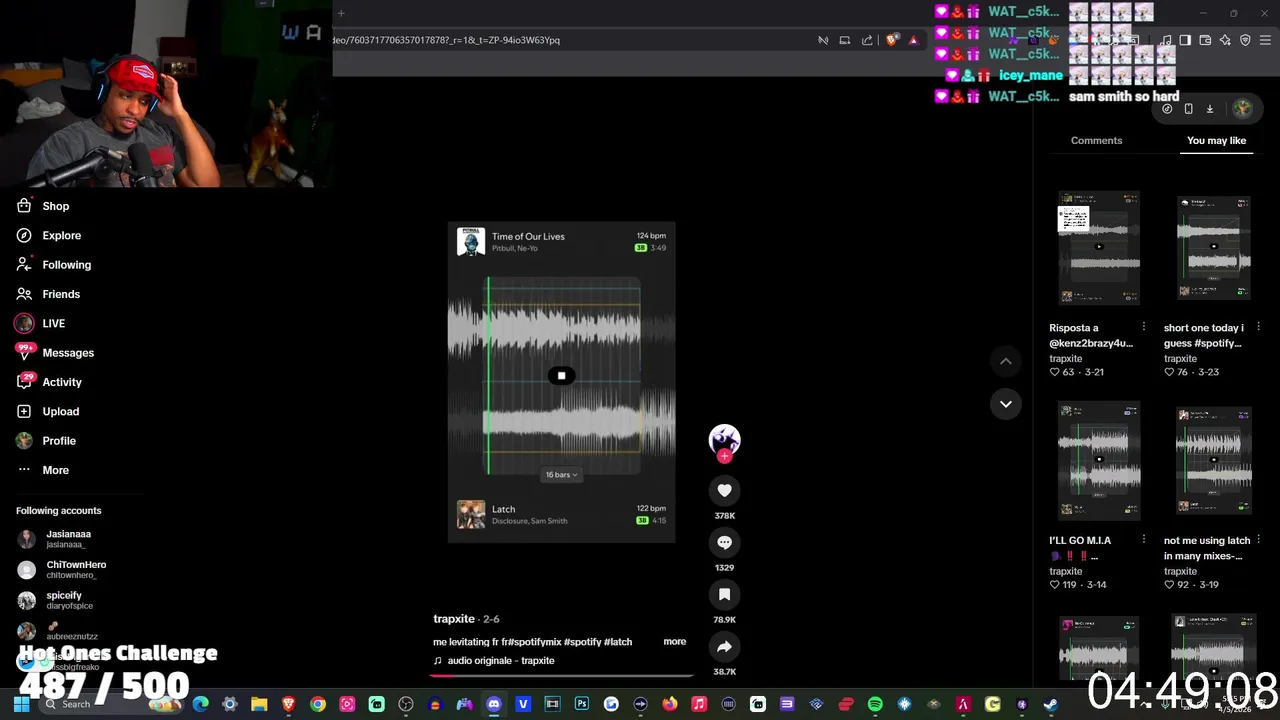Open the I'LL GO M.I.A video thumbnail
Viewport: 1280px width, 720px height.
[x=1099, y=461]
